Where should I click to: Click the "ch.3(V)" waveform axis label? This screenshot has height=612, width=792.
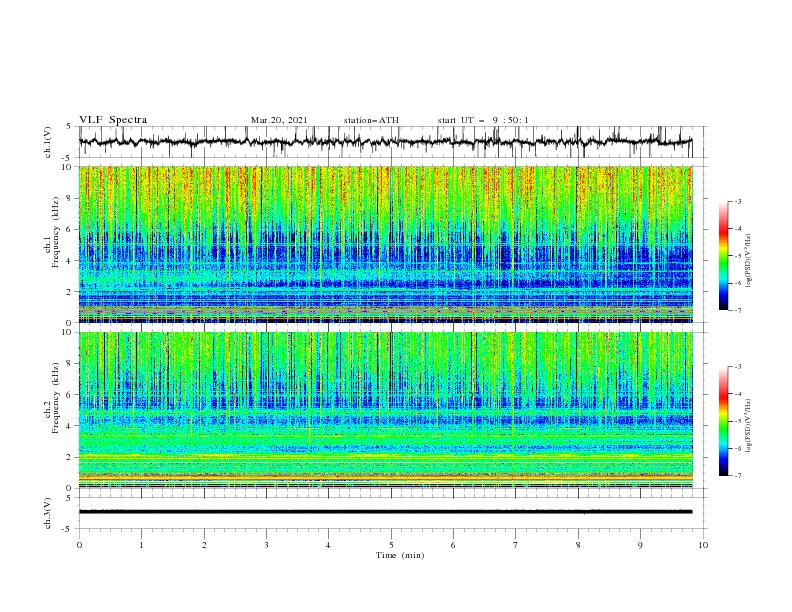click(48, 513)
